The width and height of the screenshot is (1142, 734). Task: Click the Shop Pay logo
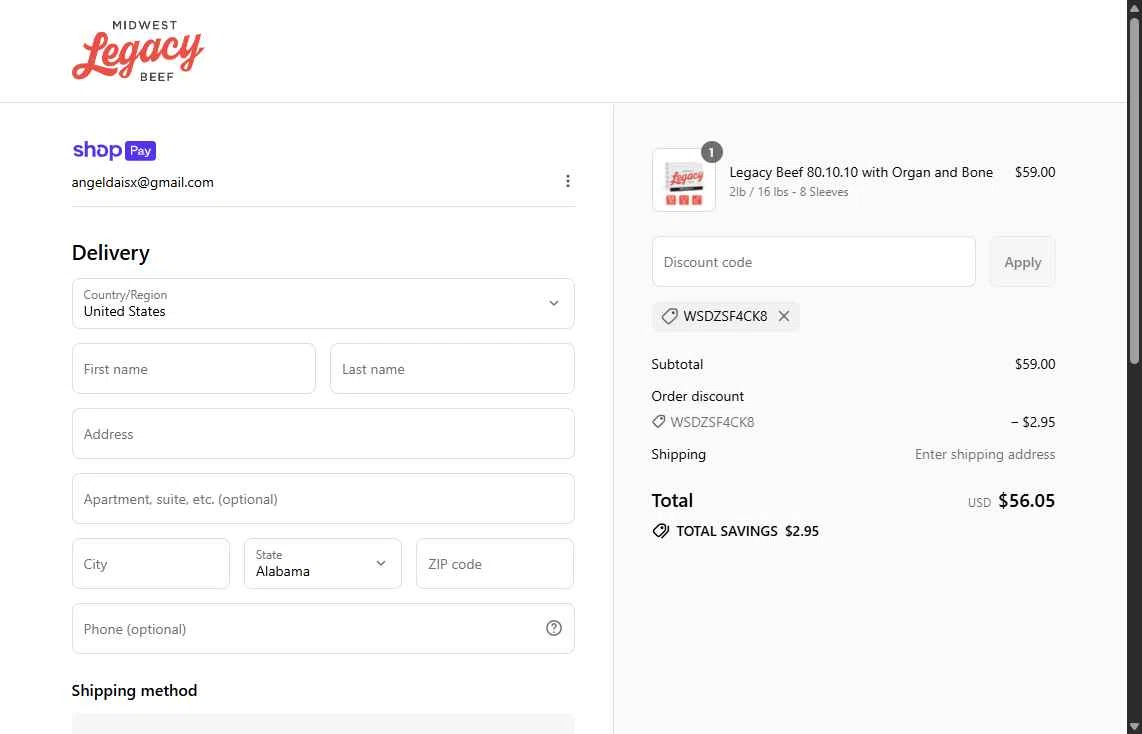point(114,150)
